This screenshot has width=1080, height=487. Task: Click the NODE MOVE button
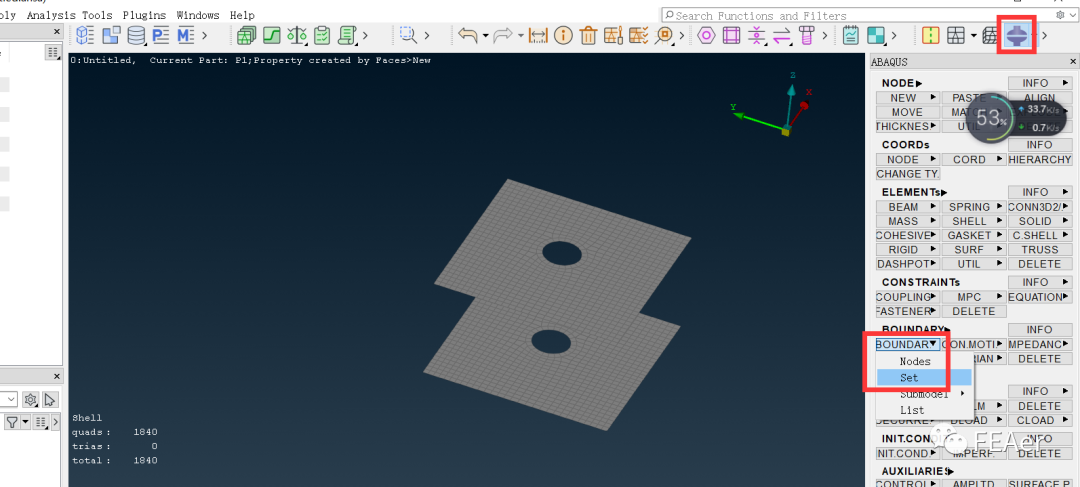pos(907,112)
